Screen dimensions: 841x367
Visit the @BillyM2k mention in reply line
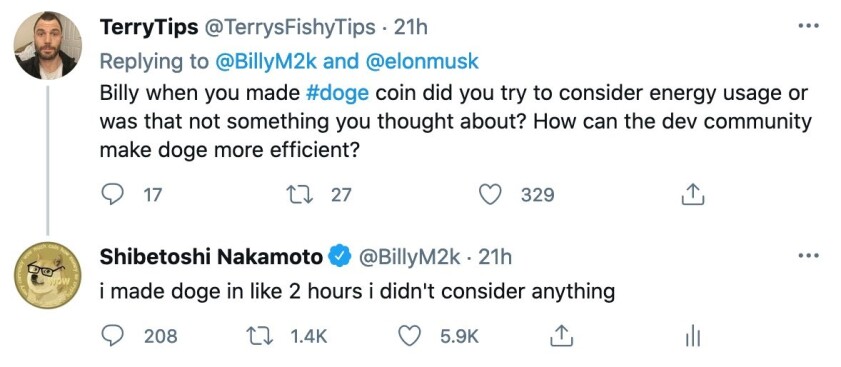(266, 61)
